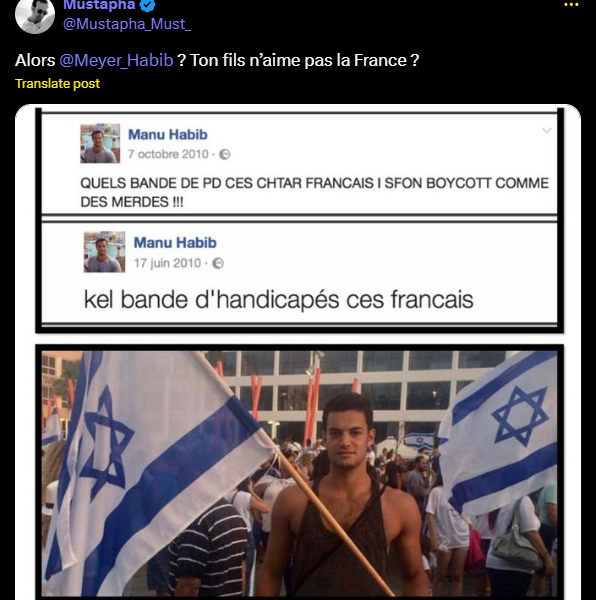
Task: Open the 17 juin 2010 timestamp
Action: coord(167,263)
